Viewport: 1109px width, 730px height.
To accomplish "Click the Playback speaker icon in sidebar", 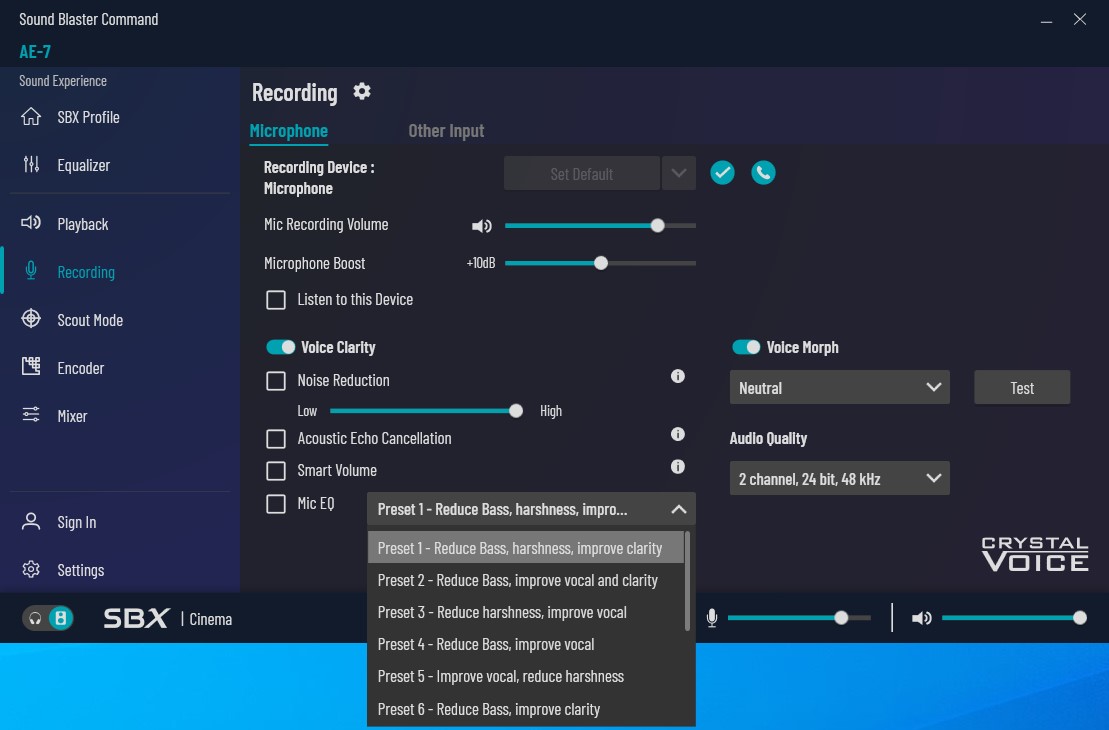I will [x=31, y=224].
